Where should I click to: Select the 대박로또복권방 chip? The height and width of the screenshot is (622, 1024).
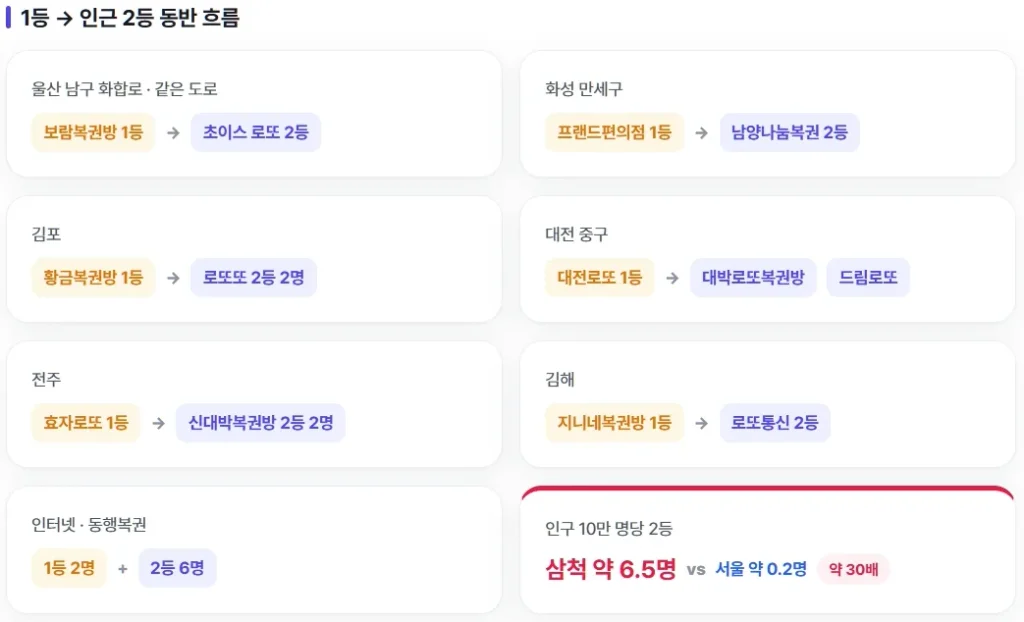[x=753, y=278]
